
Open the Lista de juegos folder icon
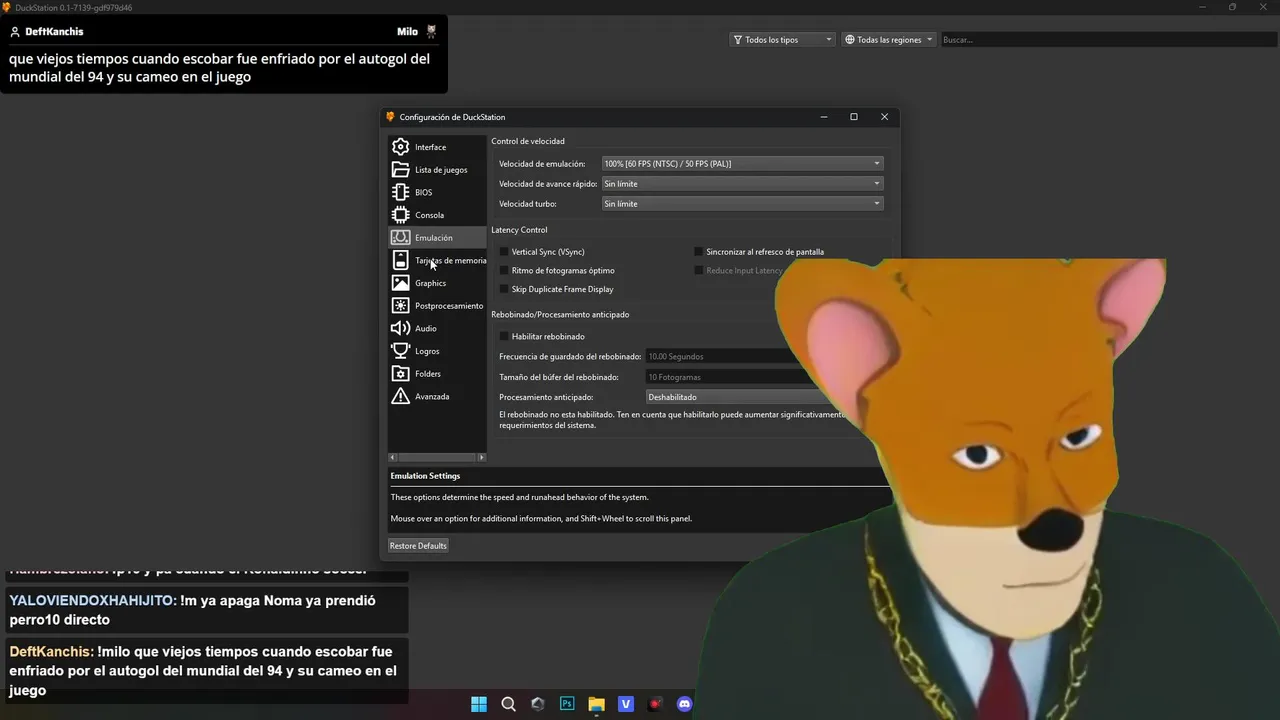coord(400,170)
